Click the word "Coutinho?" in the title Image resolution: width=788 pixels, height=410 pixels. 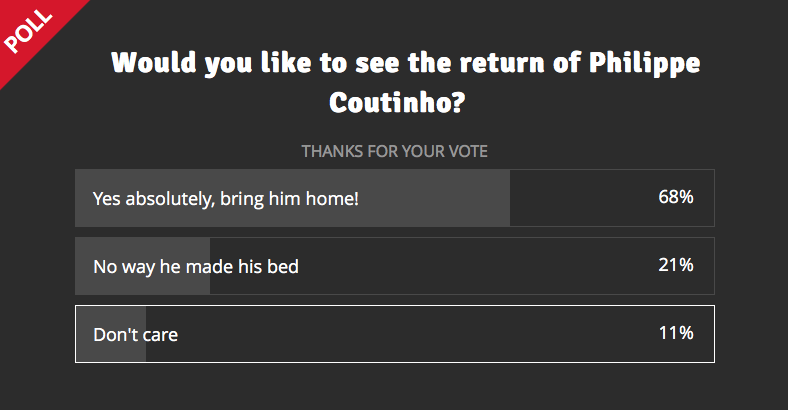[397, 102]
